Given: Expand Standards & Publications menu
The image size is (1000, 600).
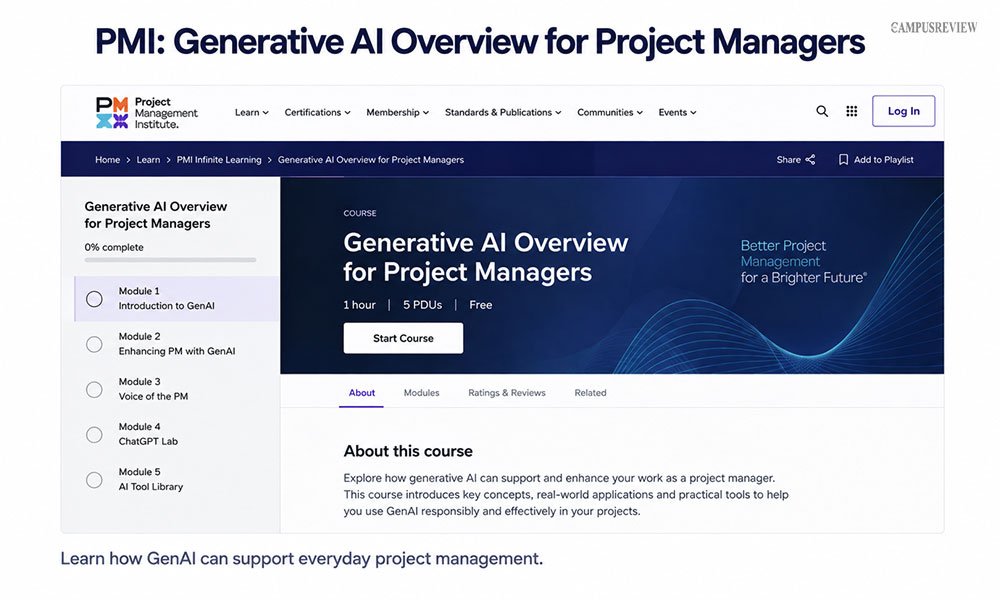Looking at the screenshot, I should [x=503, y=112].
